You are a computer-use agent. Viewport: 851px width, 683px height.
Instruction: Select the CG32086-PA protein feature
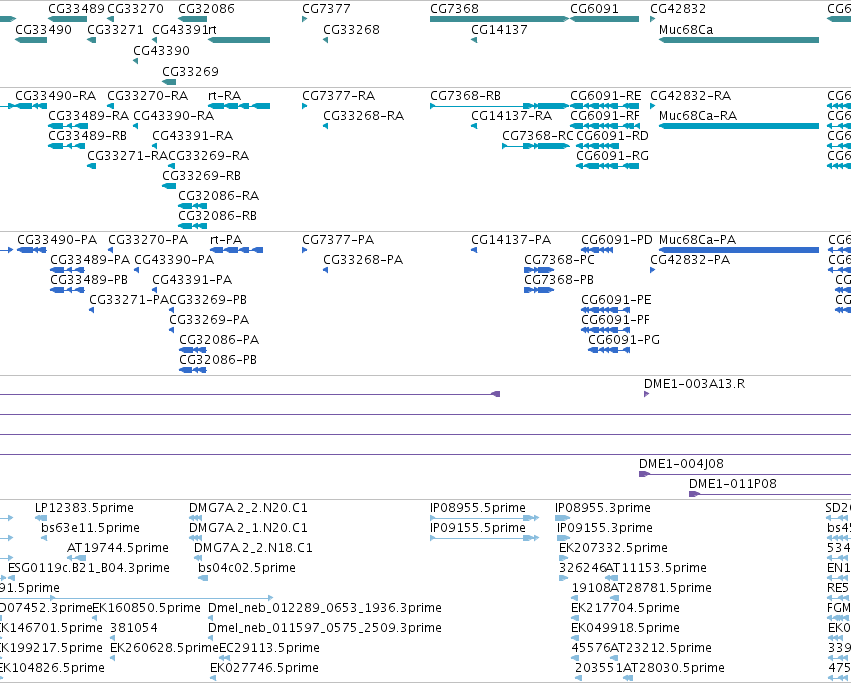tap(193, 350)
